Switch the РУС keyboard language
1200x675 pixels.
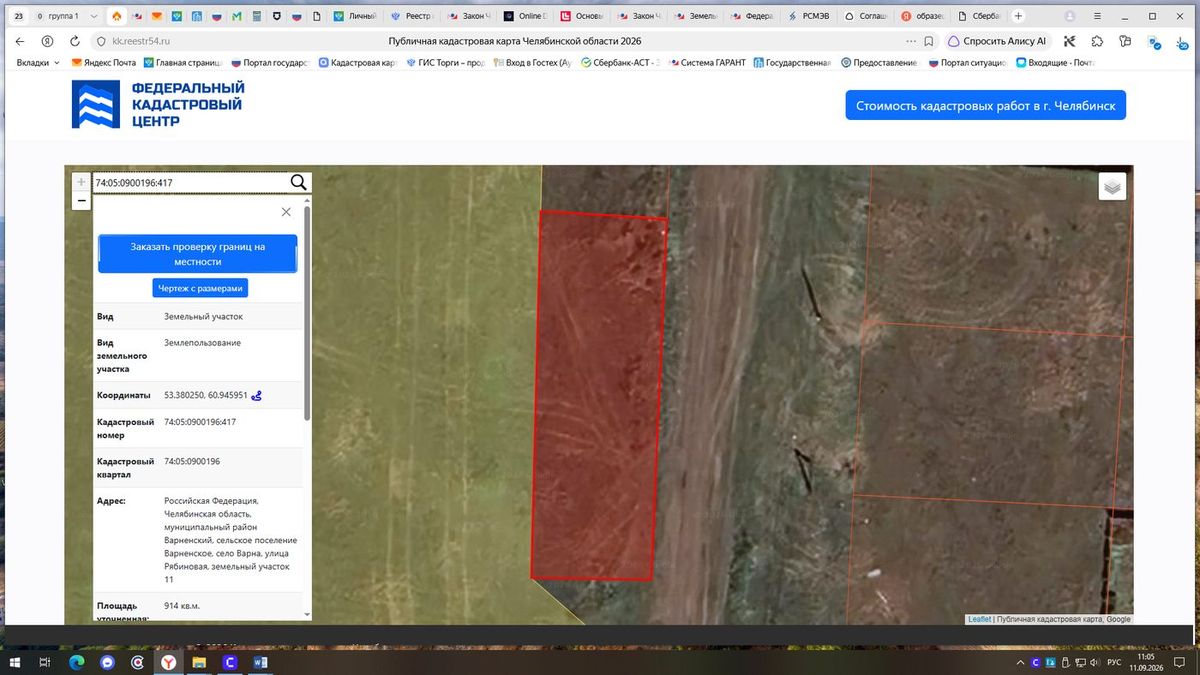coord(1113,662)
